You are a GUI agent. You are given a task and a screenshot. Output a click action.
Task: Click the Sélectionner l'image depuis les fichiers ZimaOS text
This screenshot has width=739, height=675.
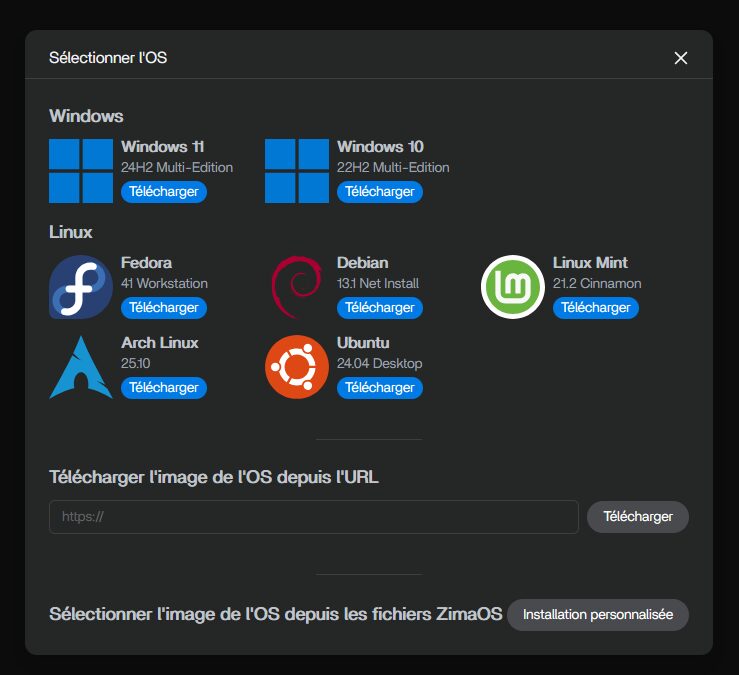coord(276,614)
